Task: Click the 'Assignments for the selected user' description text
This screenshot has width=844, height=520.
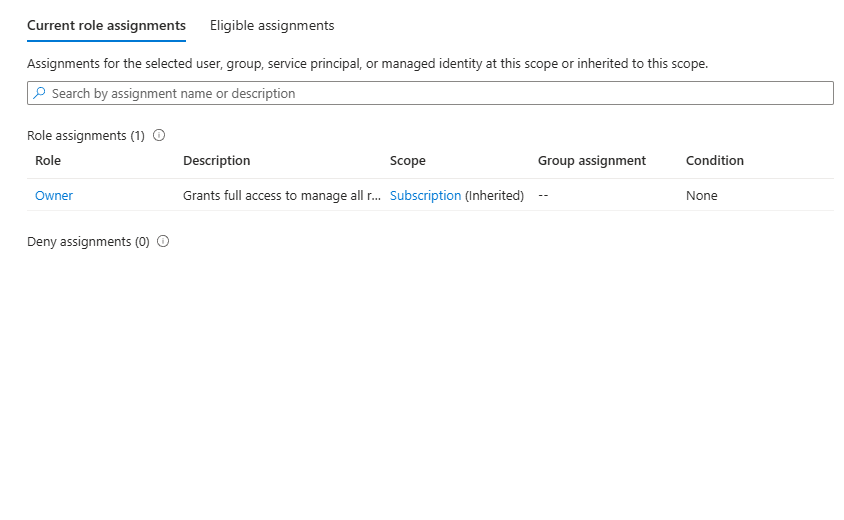Action: pos(367,64)
